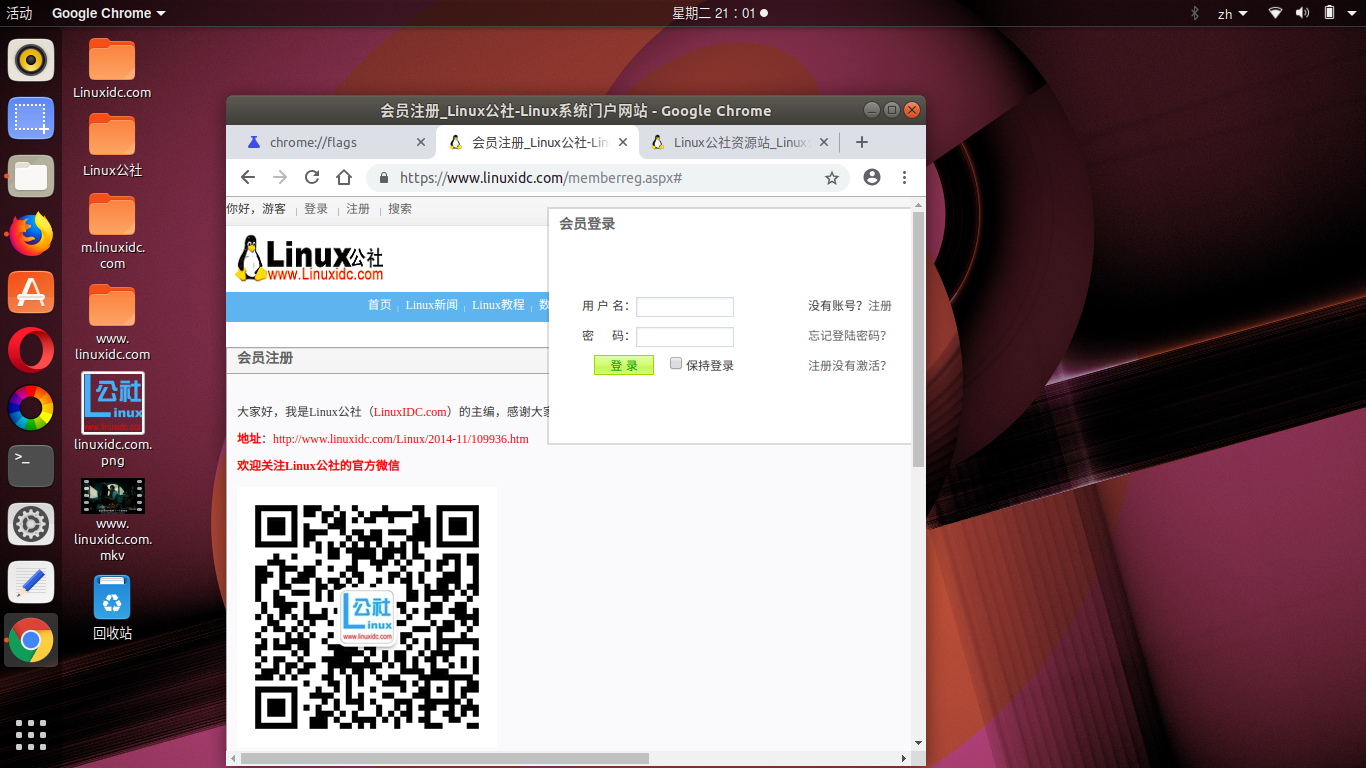This screenshot has height=768, width=1366.
Task: Open Chrome's three-dot menu
Action: [x=904, y=177]
